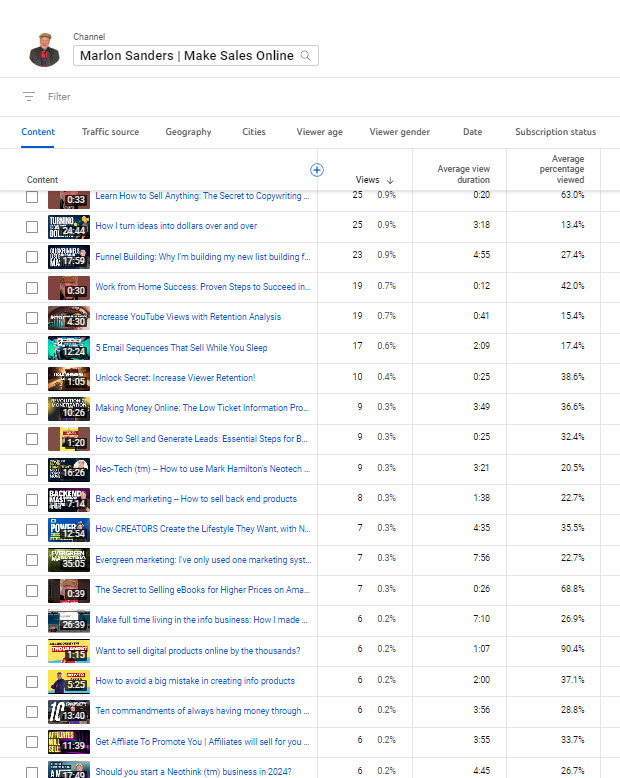The height and width of the screenshot is (778, 620).
Task: Open The Secret to Selling eBooks link
Action: pos(202,589)
